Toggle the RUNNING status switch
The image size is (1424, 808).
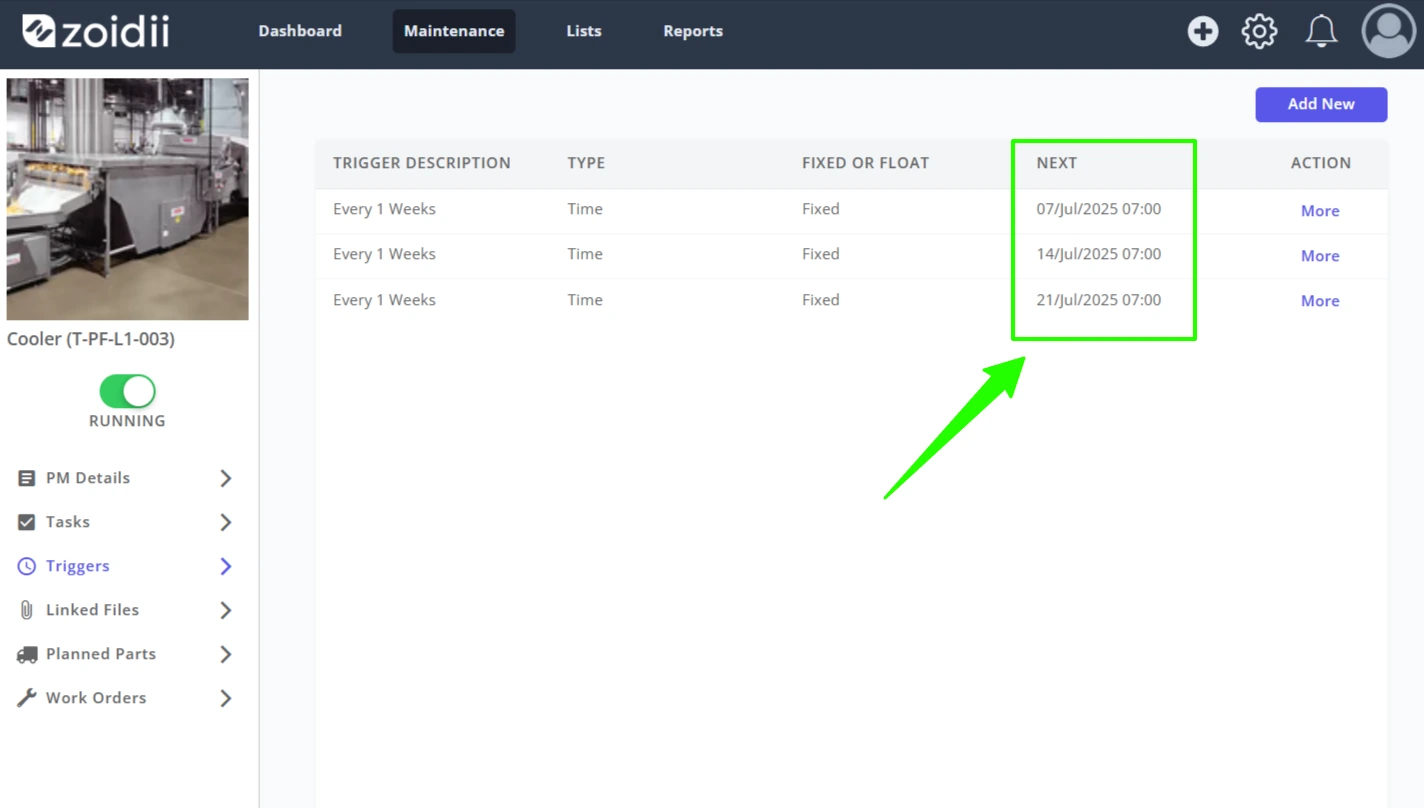(x=127, y=391)
